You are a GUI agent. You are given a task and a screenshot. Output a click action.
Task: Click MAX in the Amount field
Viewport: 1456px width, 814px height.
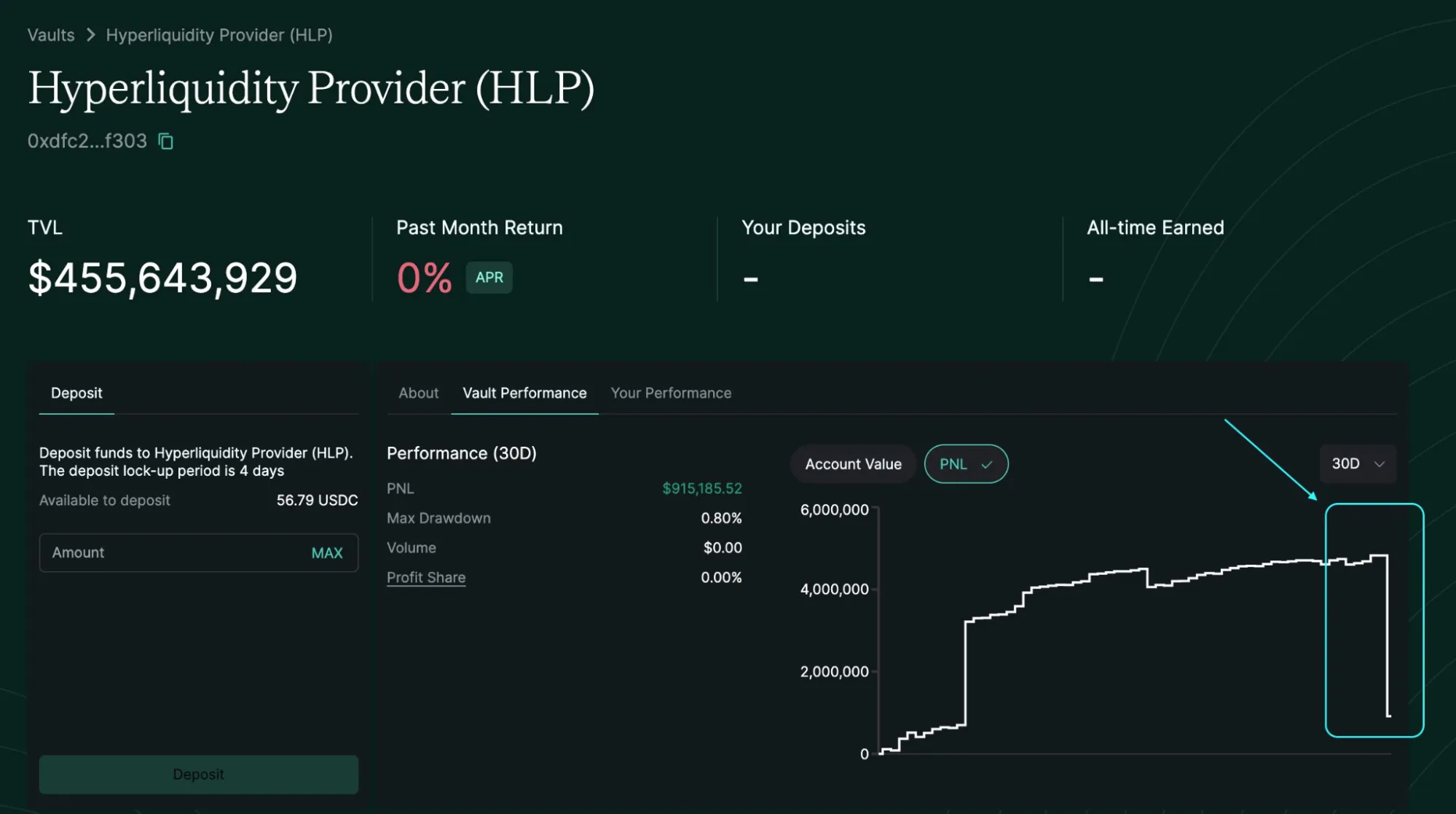[327, 553]
